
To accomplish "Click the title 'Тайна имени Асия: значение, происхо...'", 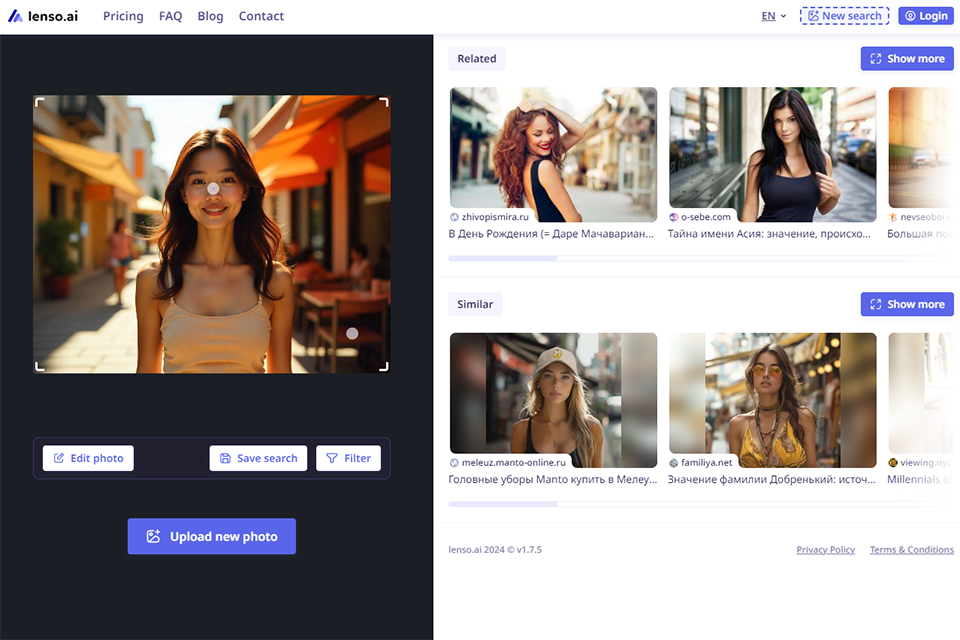I will point(769,234).
